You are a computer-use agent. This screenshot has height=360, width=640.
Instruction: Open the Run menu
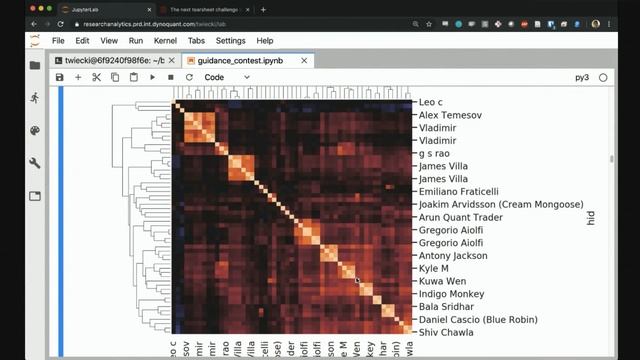pyautogui.click(x=136, y=41)
